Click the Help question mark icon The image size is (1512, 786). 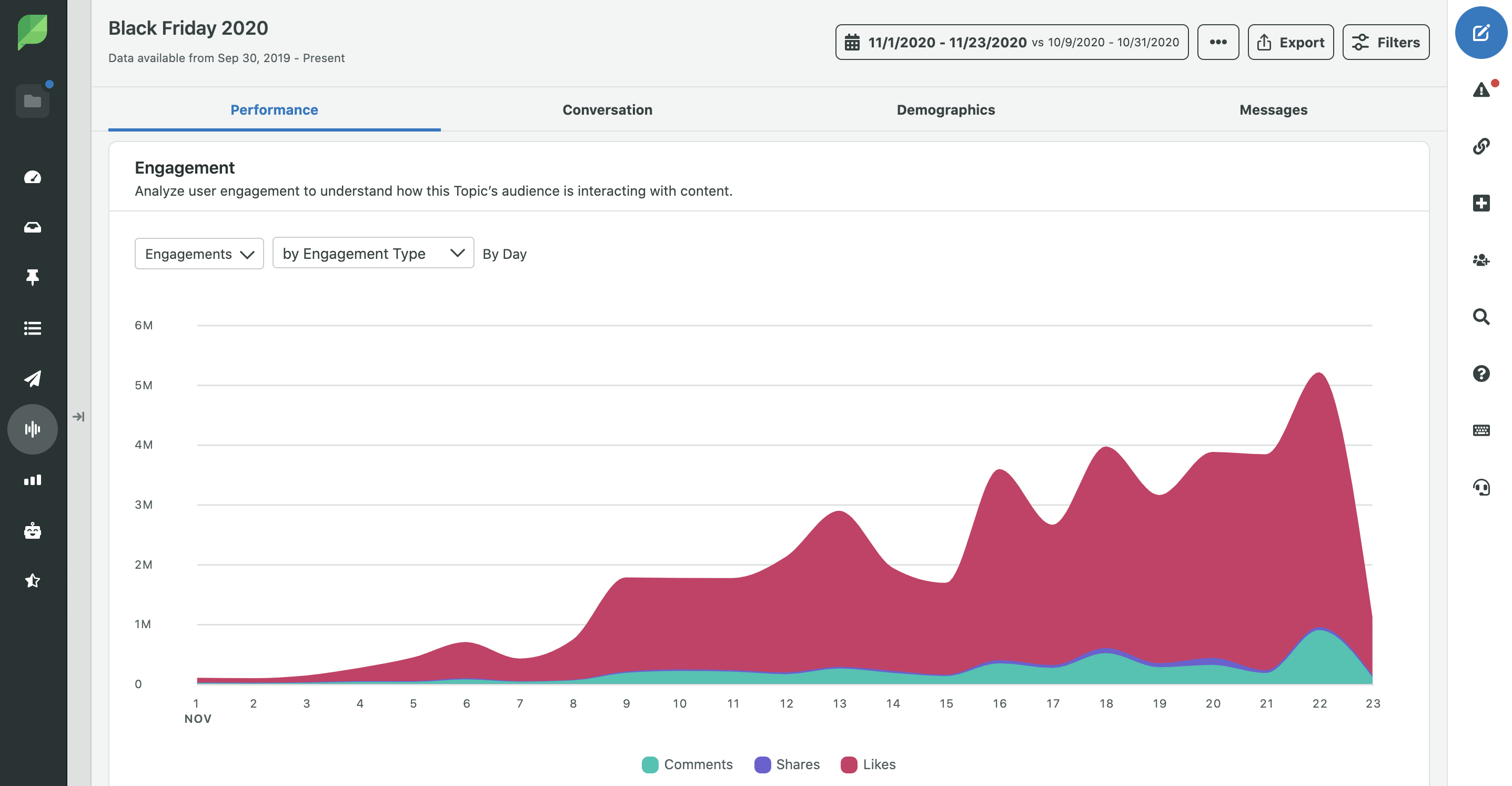1481,374
